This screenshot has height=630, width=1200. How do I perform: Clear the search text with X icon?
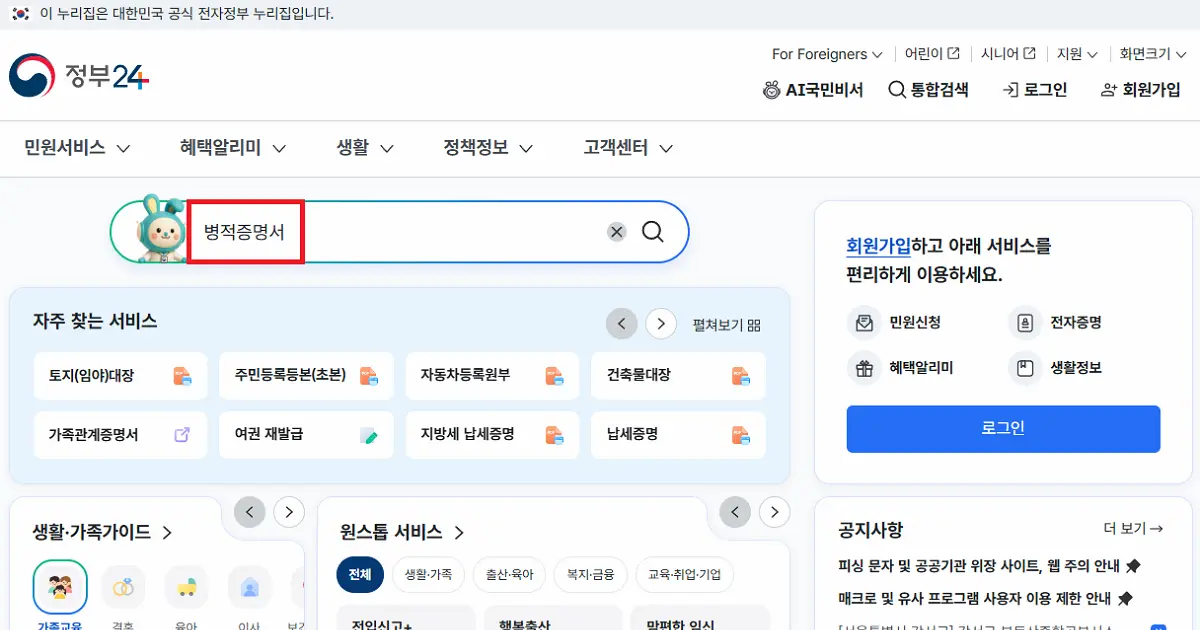click(617, 232)
